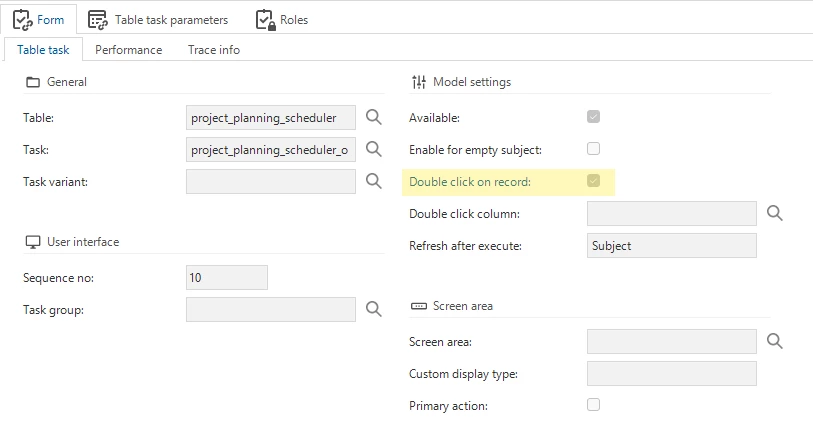Click the Table task tab

tap(43, 50)
